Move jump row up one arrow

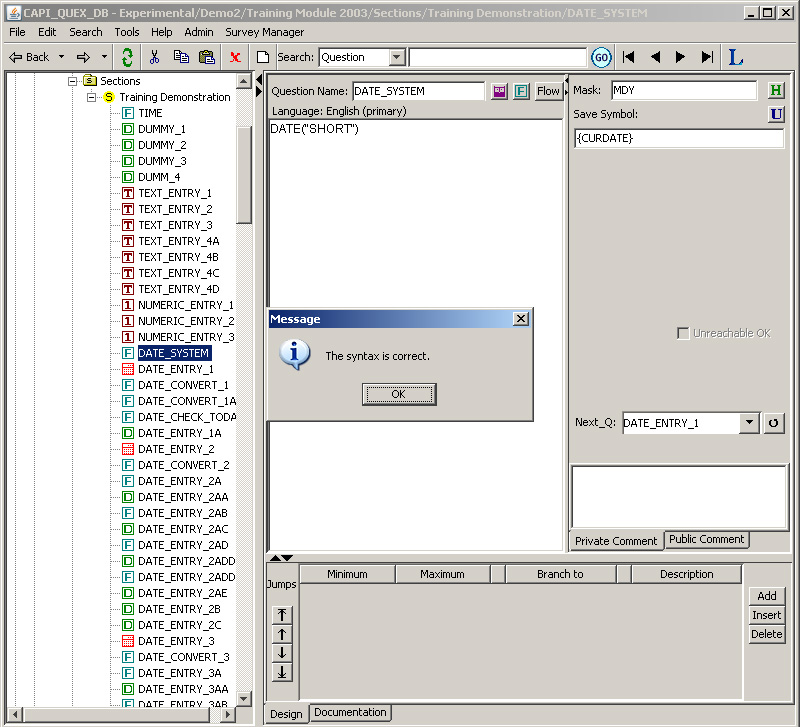click(x=282, y=634)
